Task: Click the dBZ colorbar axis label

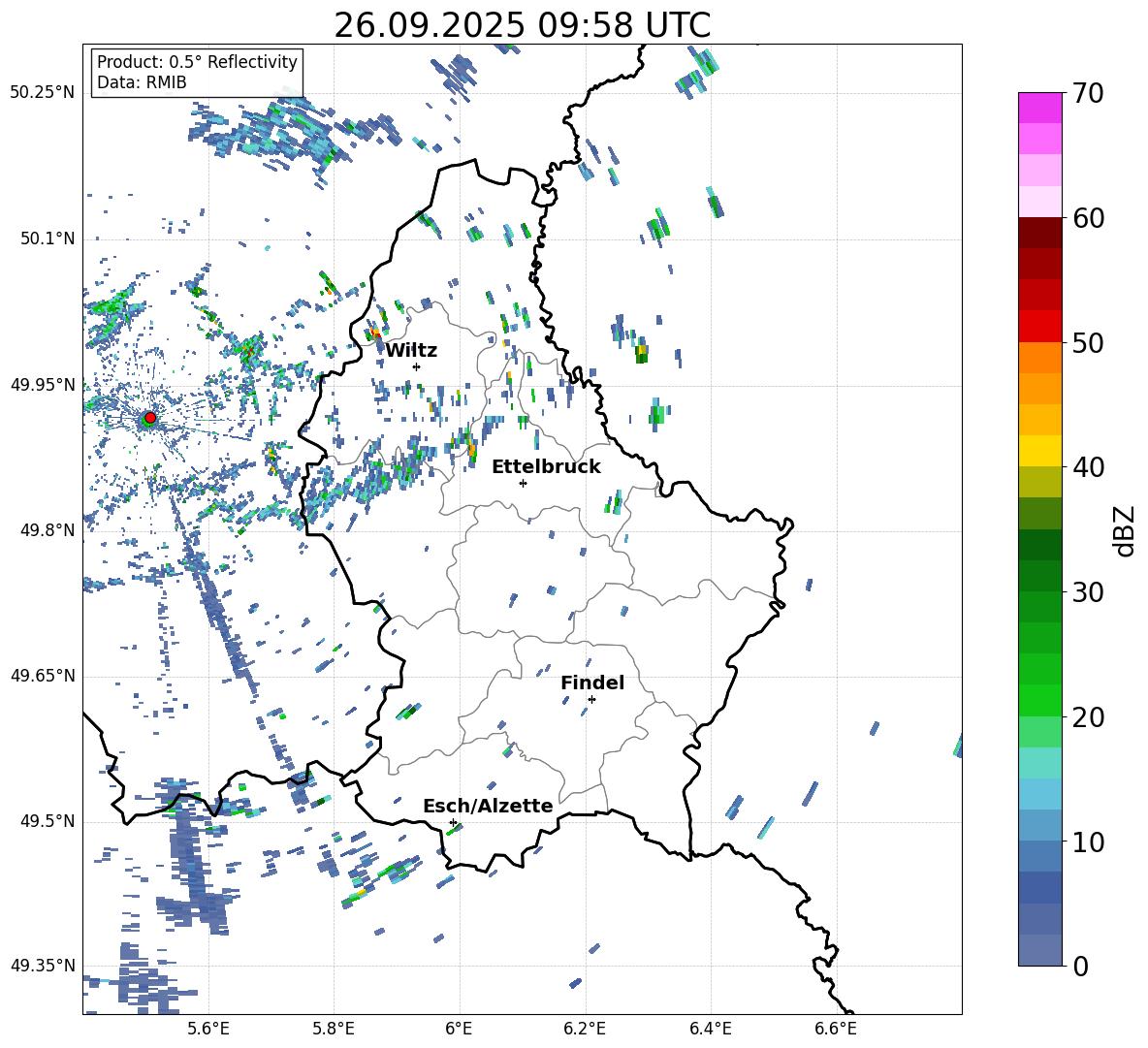Action: pos(1124,530)
